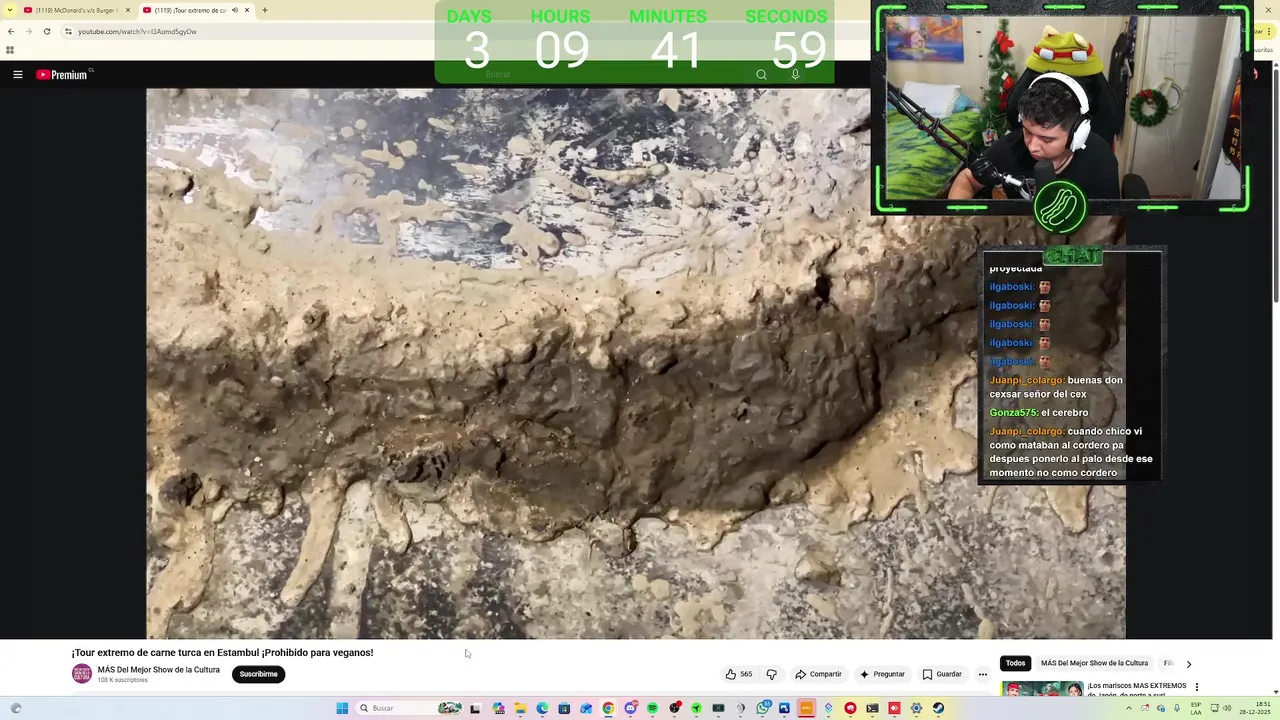Open the apps grid in bookmarks bar
This screenshot has width=1280, height=720.
coord(10,50)
